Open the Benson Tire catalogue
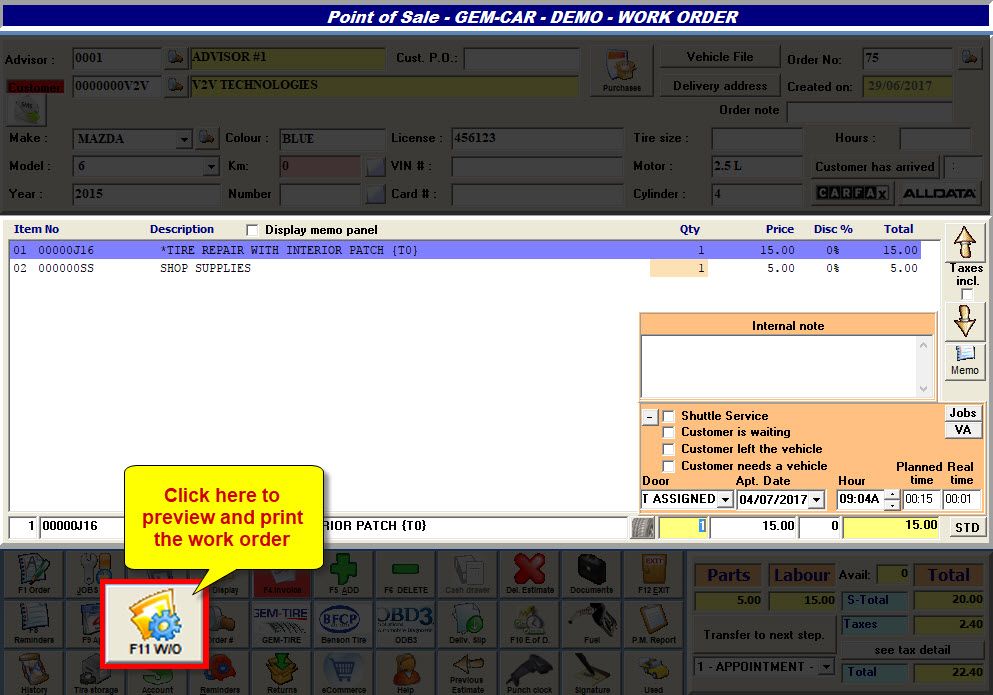Screen dimensions: 993x695 click(344, 624)
